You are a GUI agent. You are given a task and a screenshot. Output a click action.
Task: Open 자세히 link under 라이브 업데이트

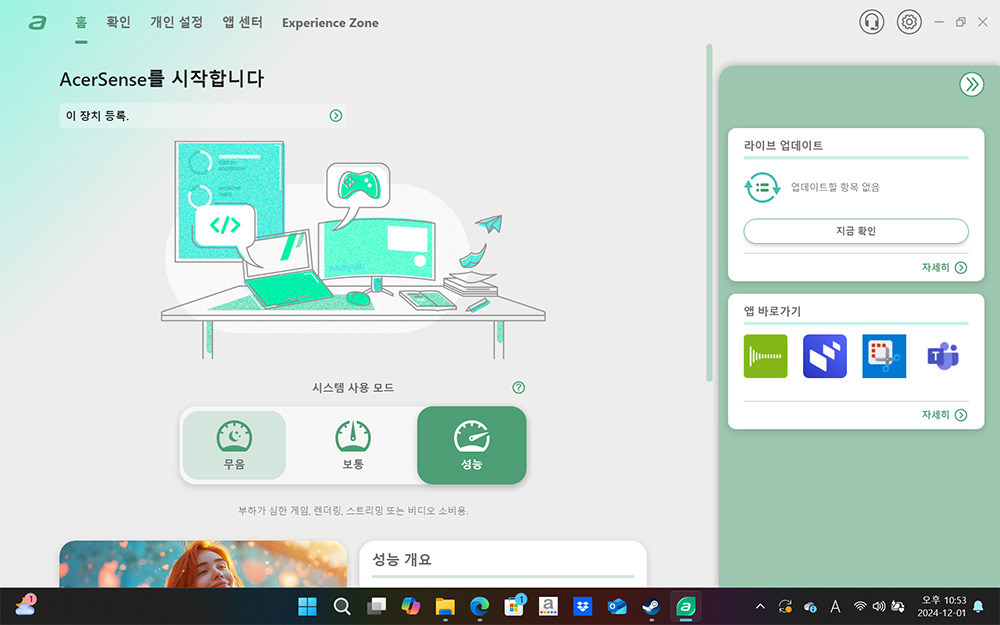point(944,267)
